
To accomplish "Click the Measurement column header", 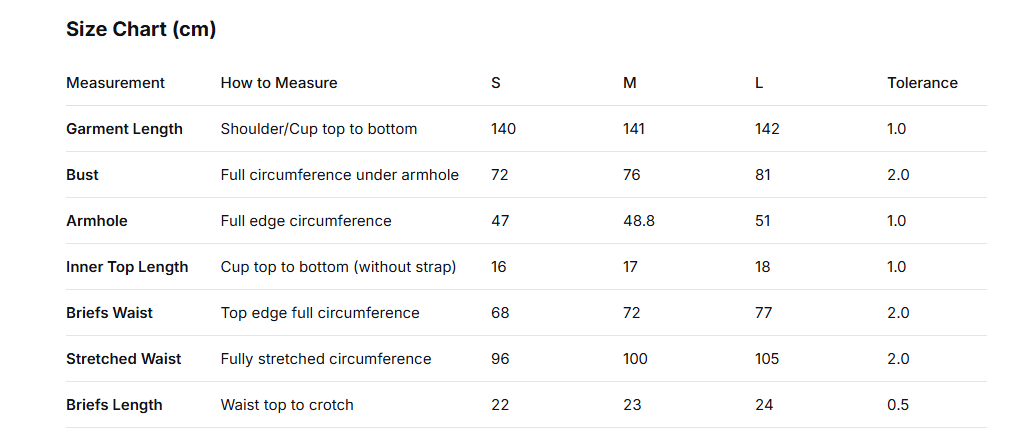I will point(115,83).
